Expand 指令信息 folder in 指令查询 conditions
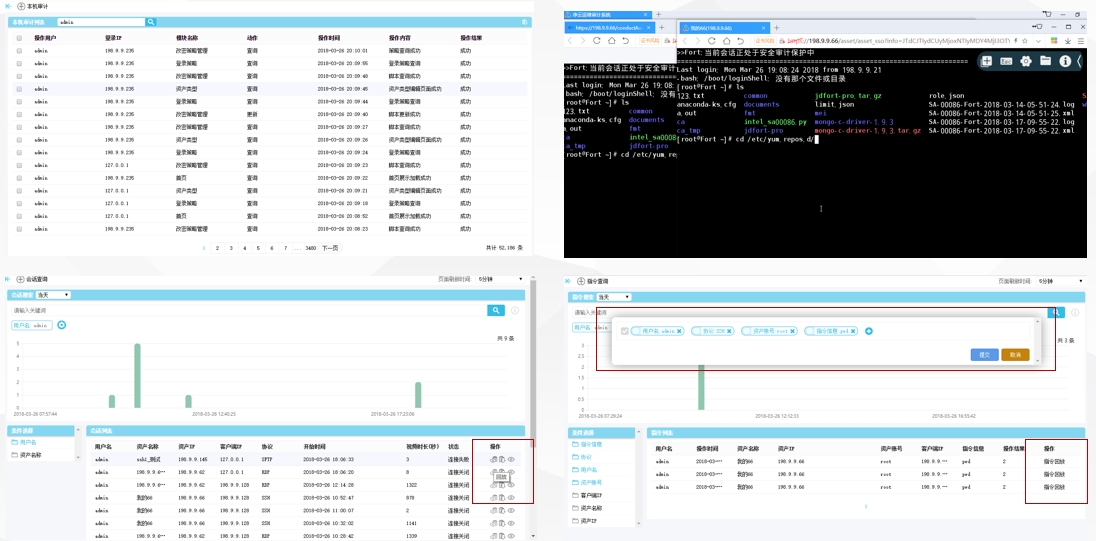Image resolution: width=1096 pixels, height=541 pixels. coord(586,445)
